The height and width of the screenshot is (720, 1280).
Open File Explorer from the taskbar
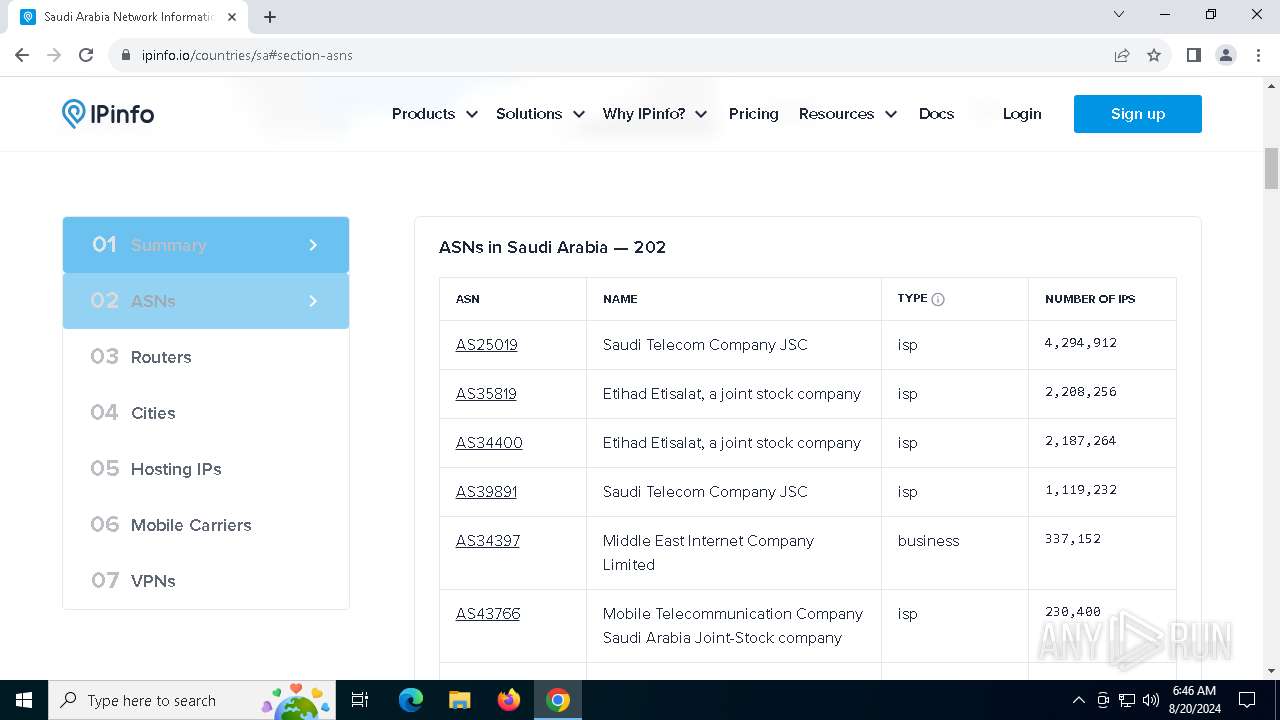(459, 700)
